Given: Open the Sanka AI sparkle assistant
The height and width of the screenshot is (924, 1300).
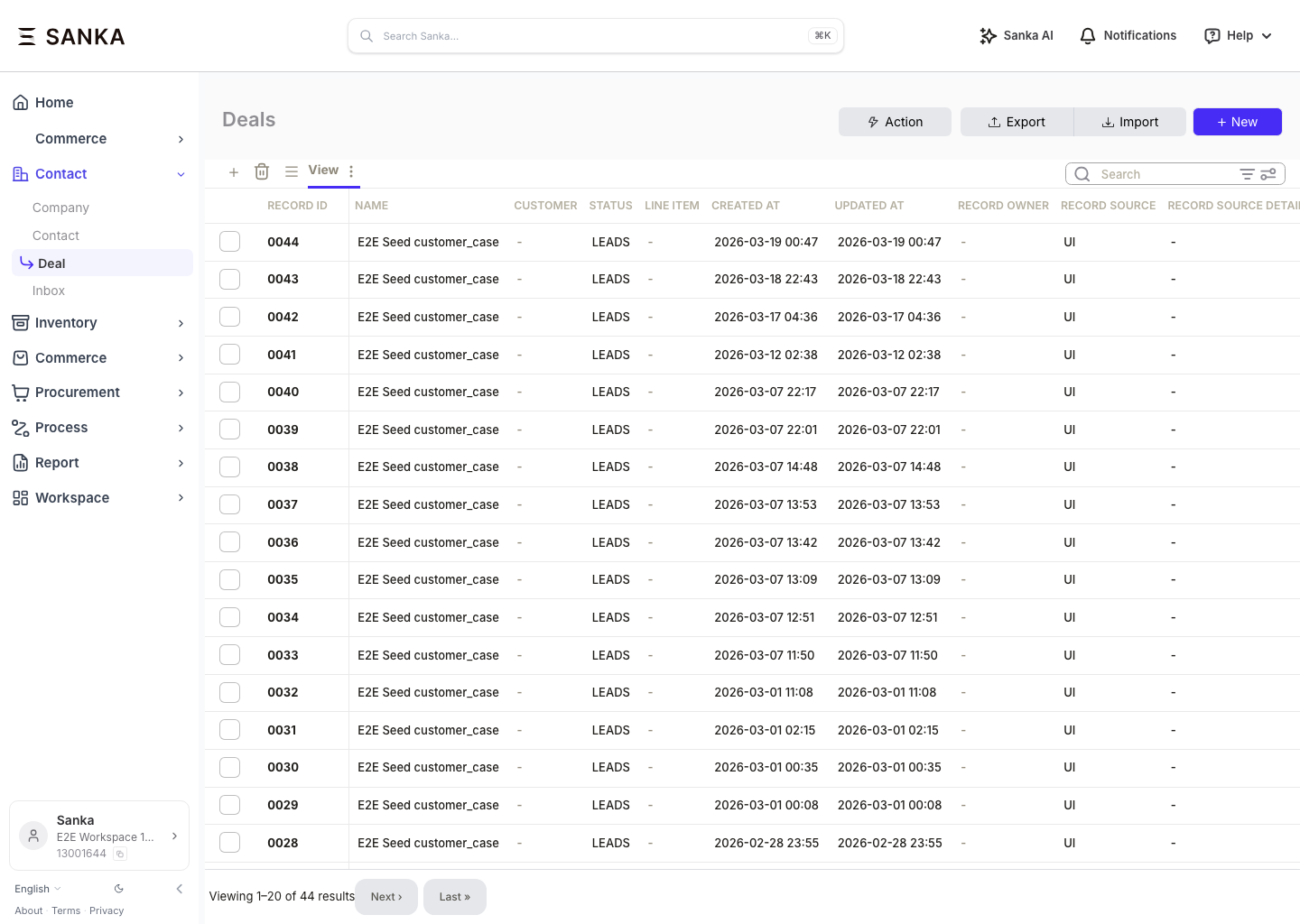Looking at the screenshot, I should [x=1017, y=36].
